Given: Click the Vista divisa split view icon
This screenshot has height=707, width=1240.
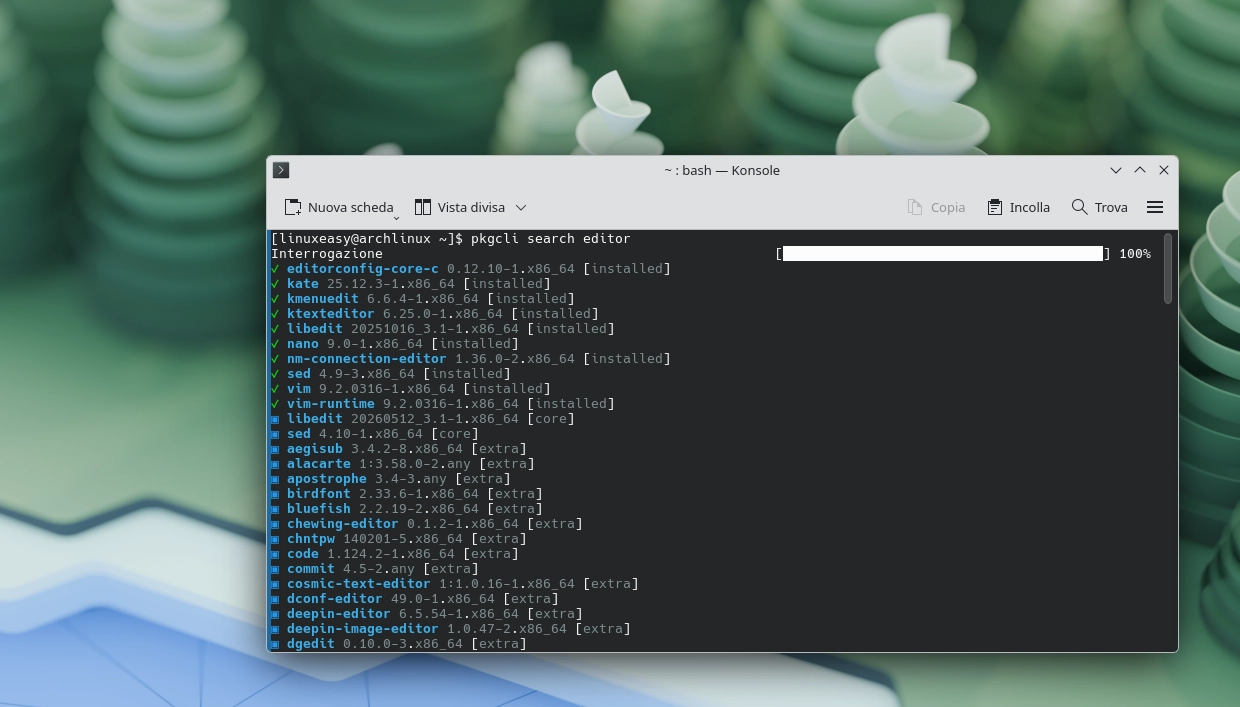Looking at the screenshot, I should pos(423,207).
